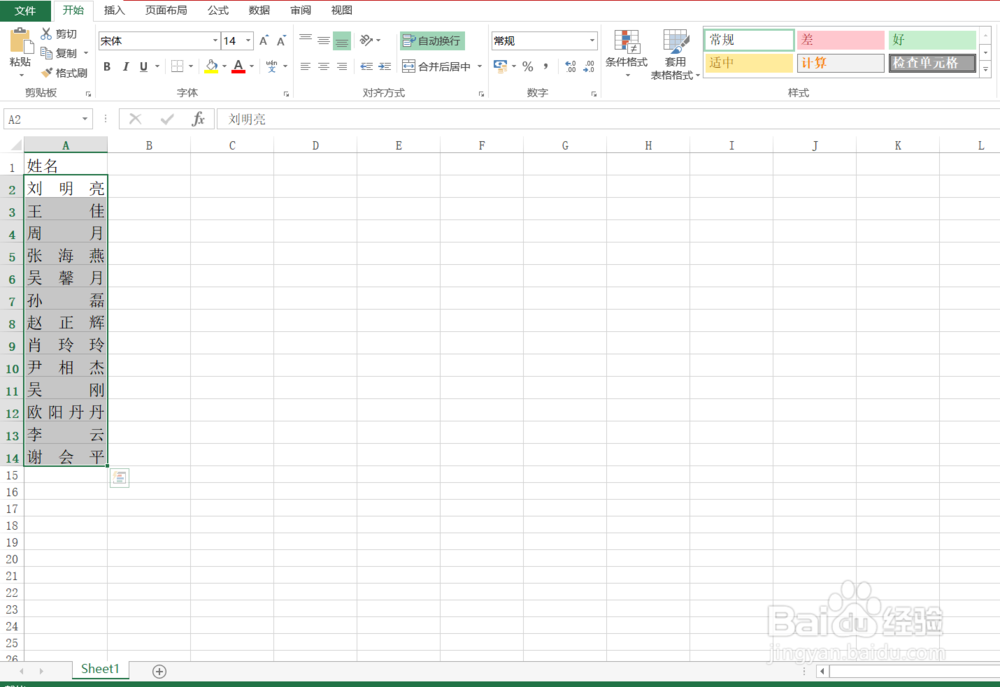Click the Conditional Formatting icon

click(x=627, y=42)
